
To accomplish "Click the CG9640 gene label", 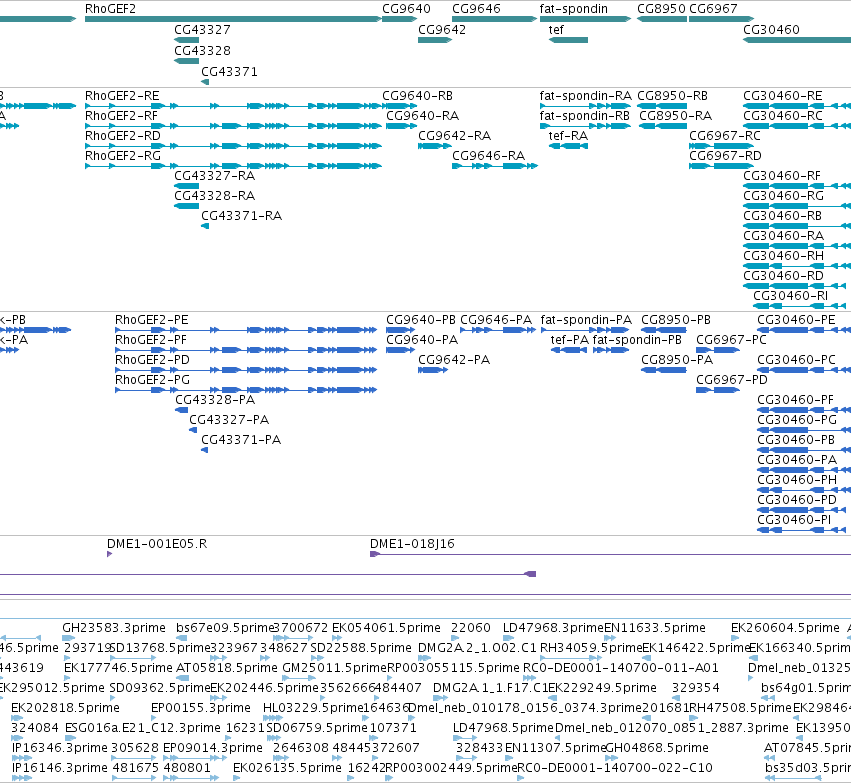I will pyautogui.click(x=407, y=9).
